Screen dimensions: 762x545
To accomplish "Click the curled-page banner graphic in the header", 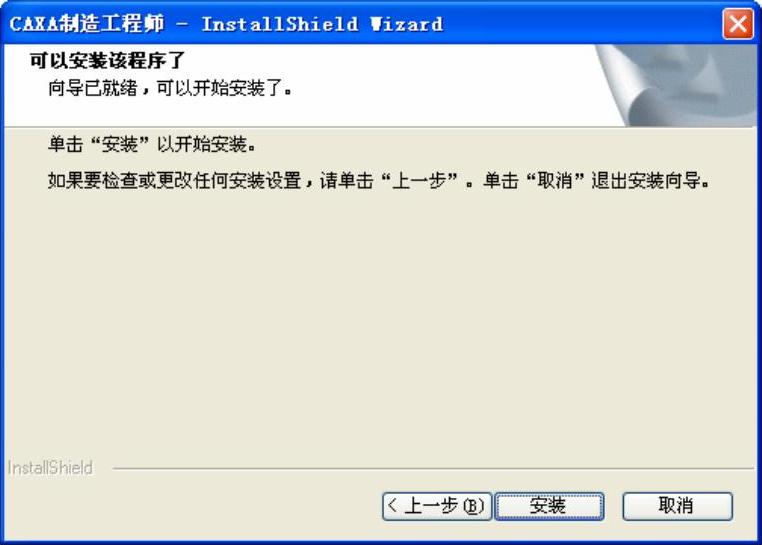I will coord(675,86).
